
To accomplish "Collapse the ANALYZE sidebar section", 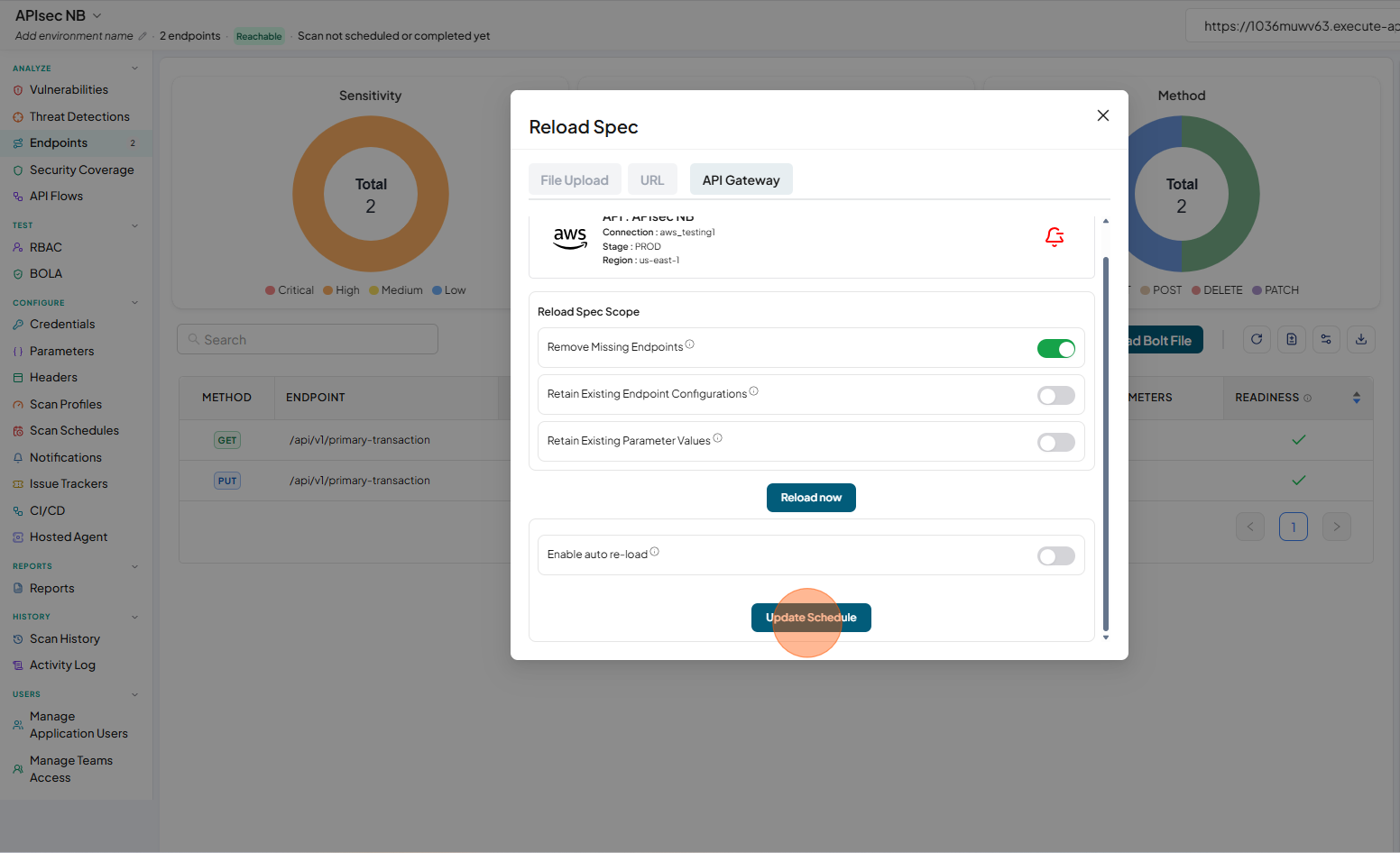I will [135, 69].
